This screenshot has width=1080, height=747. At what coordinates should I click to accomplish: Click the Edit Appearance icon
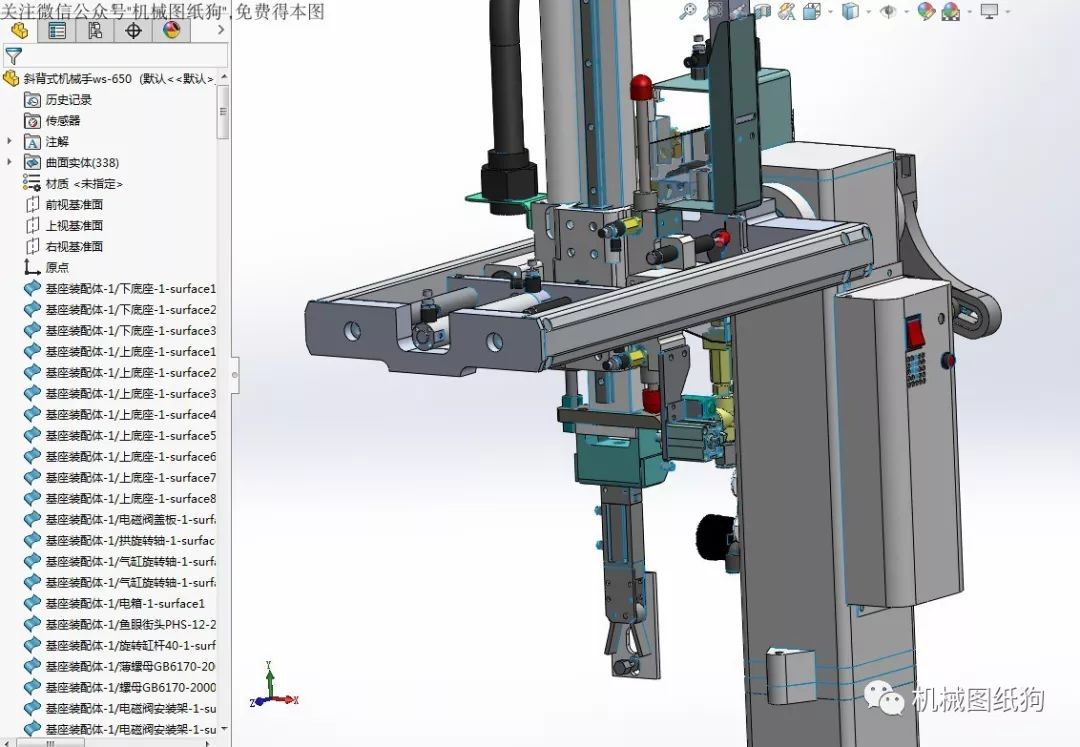coord(926,11)
